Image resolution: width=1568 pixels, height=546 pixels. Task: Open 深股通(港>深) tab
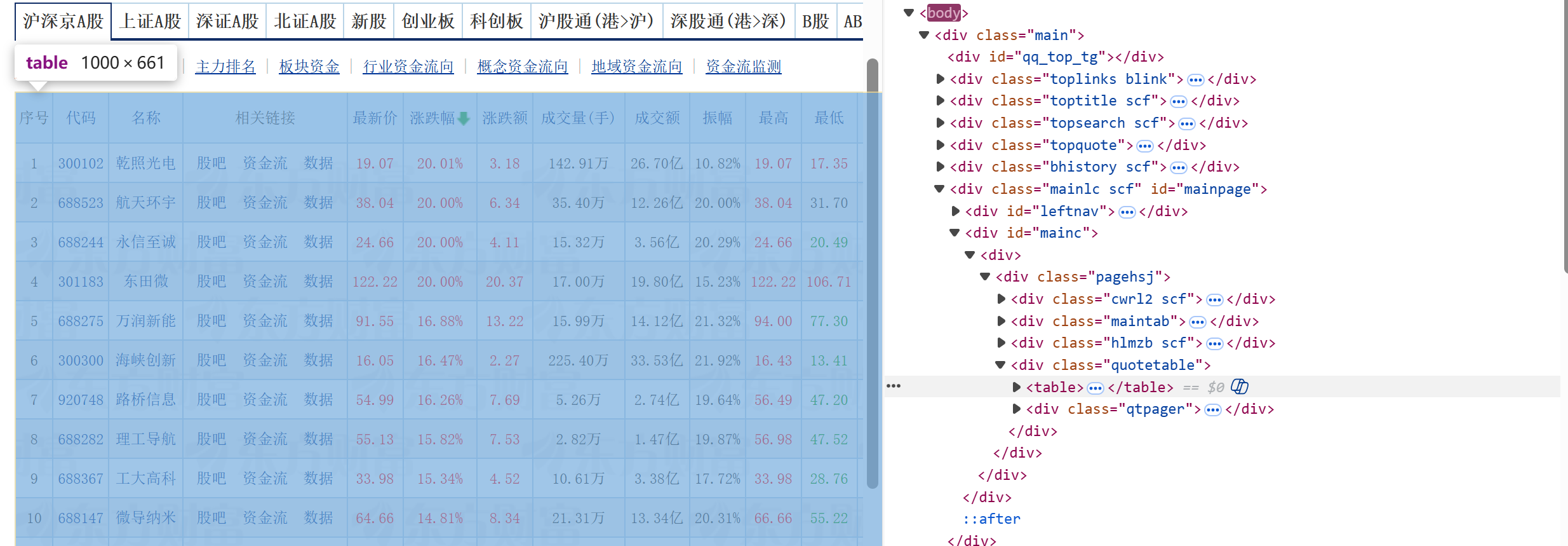pyautogui.click(x=728, y=22)
